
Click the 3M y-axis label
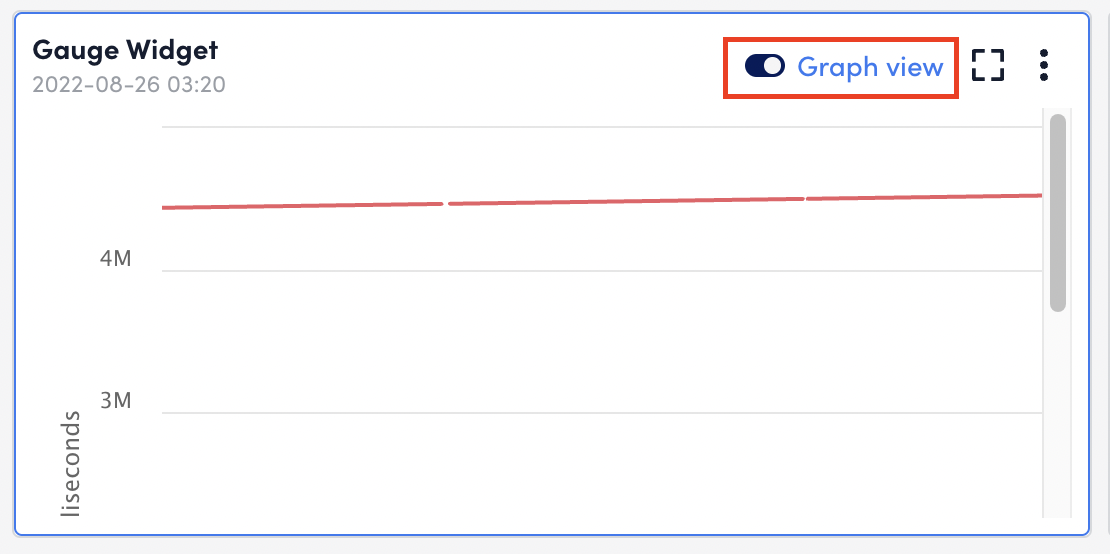115,401
